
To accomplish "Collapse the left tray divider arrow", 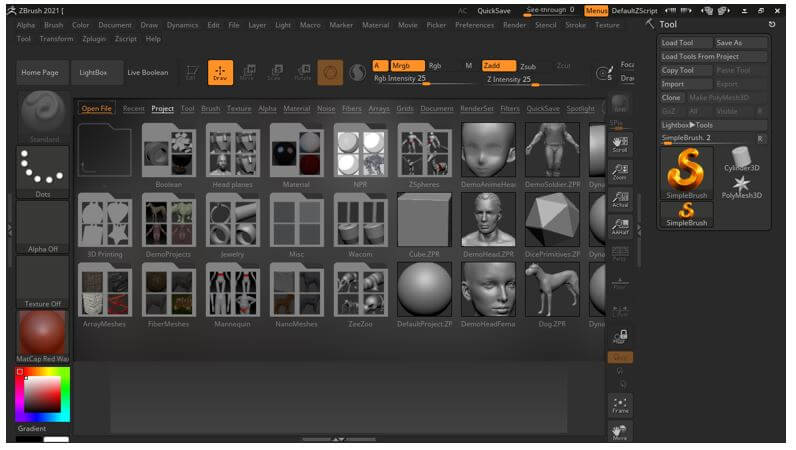I will (x=10, y=230).
